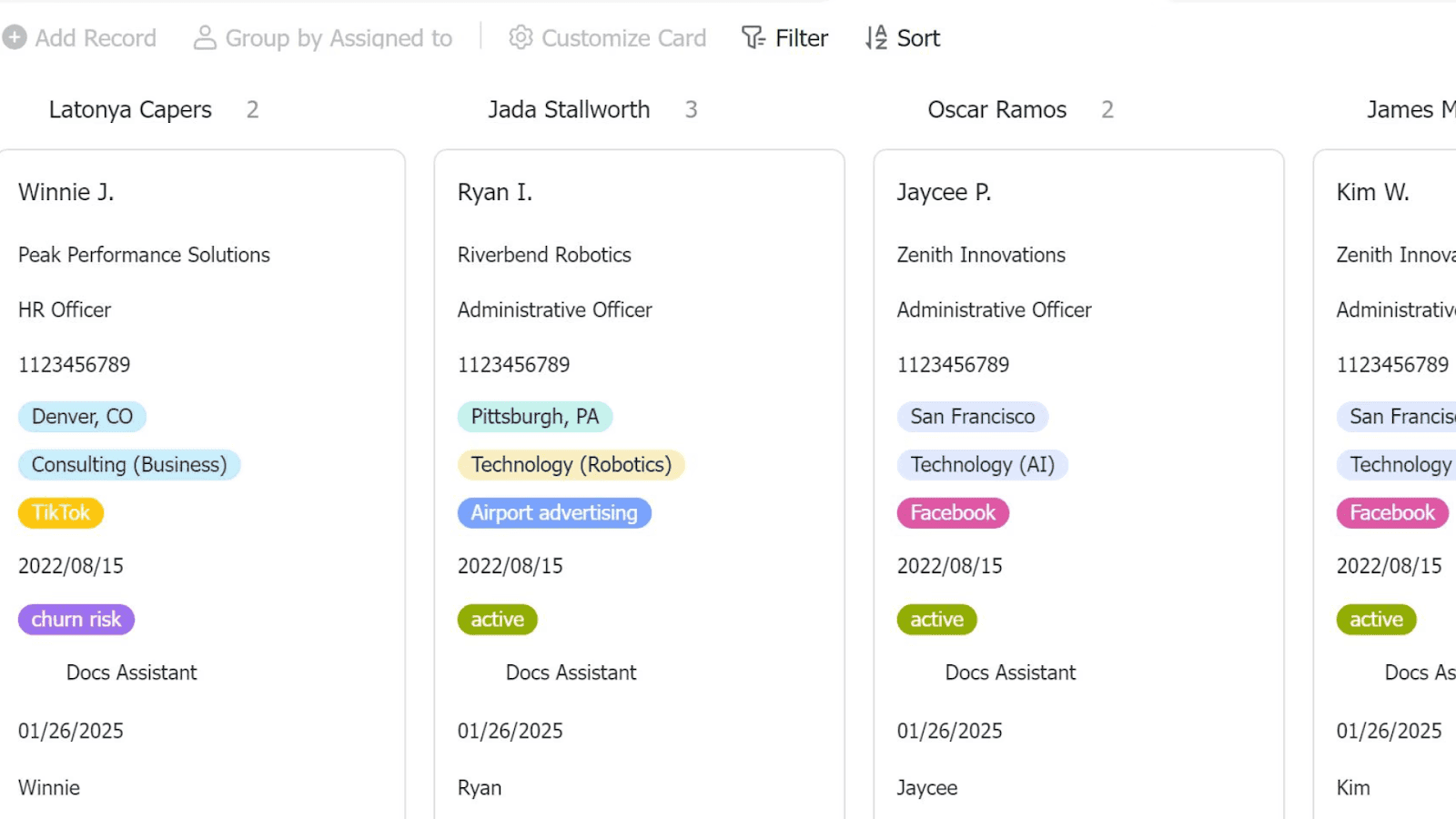Click the Filter funnel icon
This screenshot has width=1456, height=819.
click(753, 37)
